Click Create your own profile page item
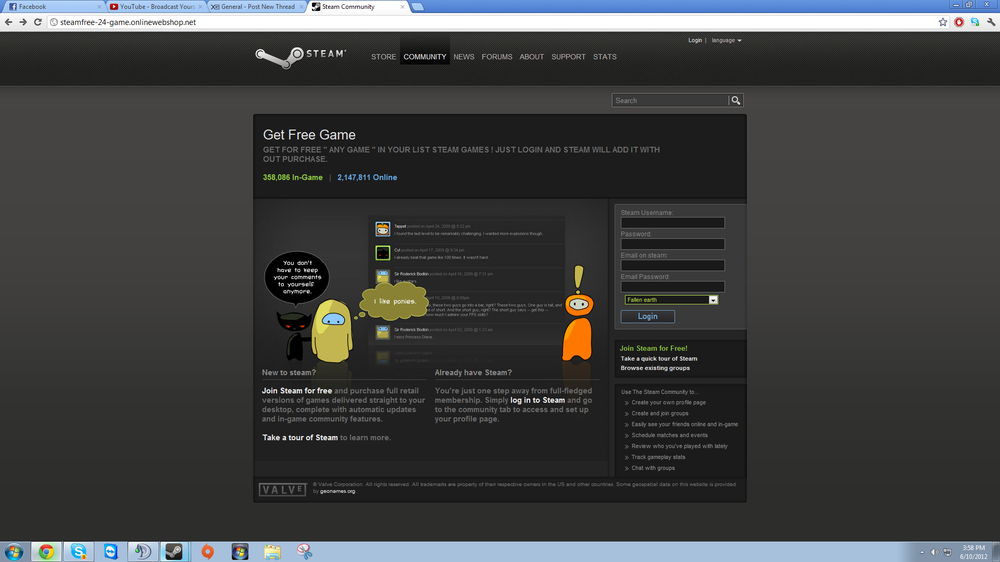This screenshot has height=562, width=1000. (668, 403)
